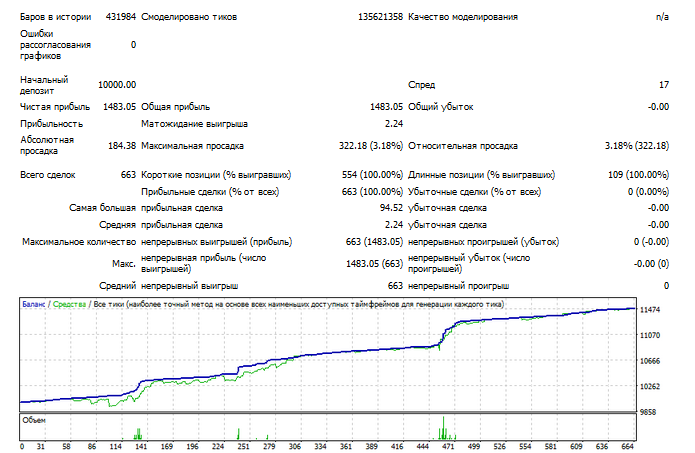This screenshot has height=453, width=695.
Task: Click the 9858 value on the chart axis
Action: pyautogui.click(x=648, y=412)
